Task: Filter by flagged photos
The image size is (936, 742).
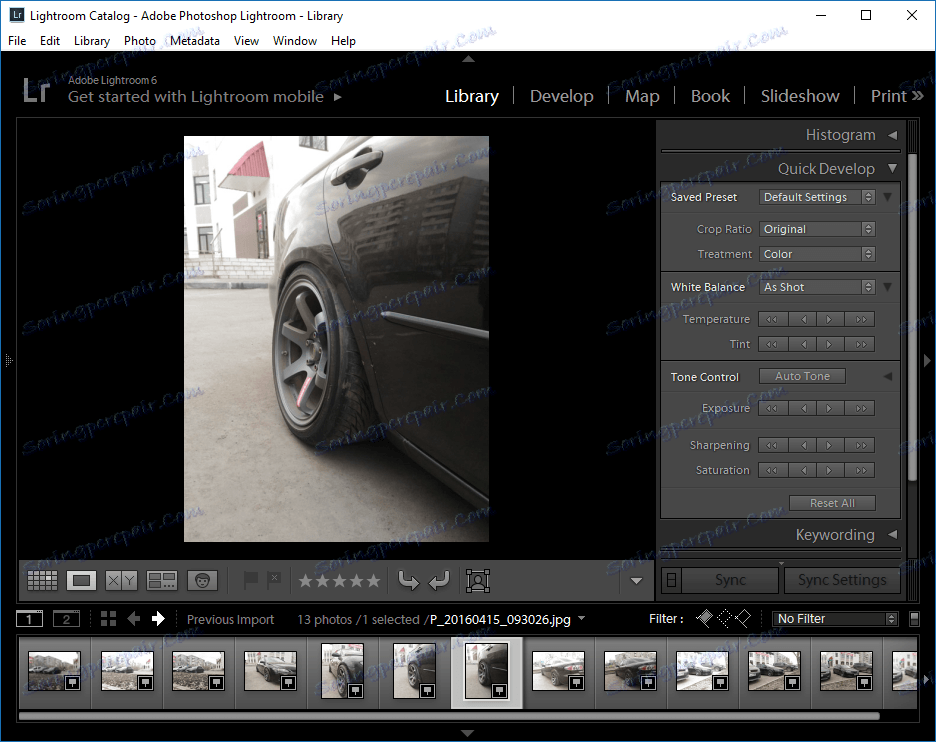Action: point(704,618)
